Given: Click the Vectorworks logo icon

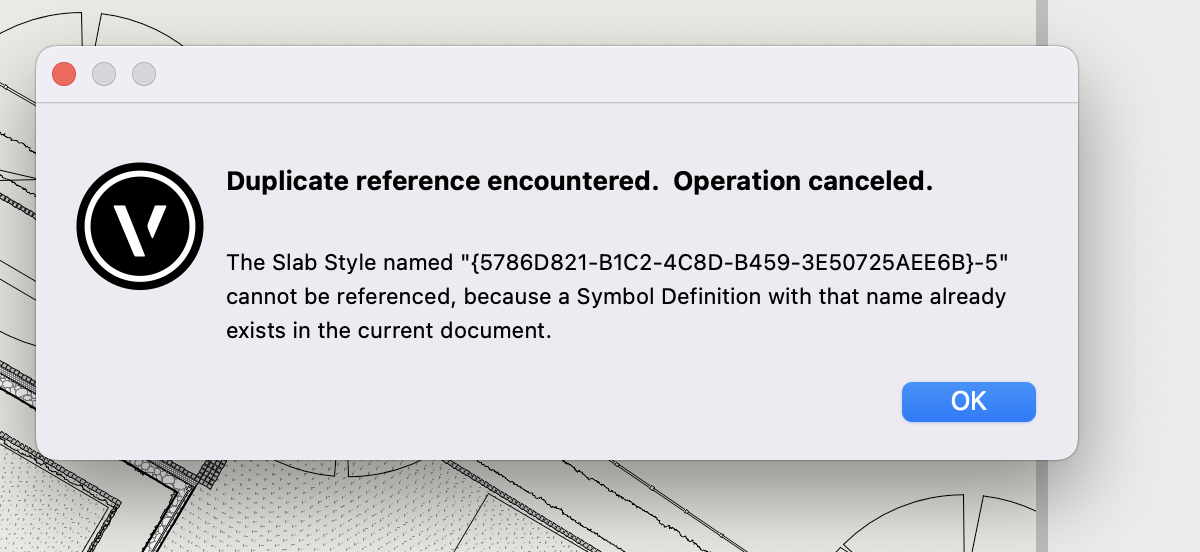Looking at the screenshot, I should coord(140,227).
